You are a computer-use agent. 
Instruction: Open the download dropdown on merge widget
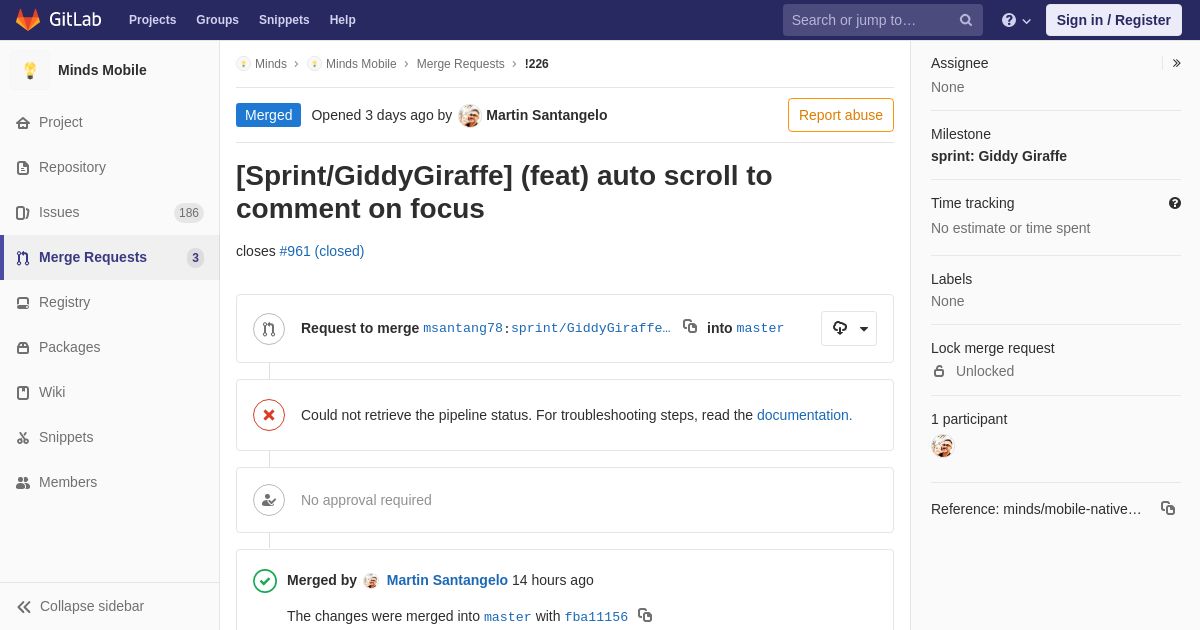pyautogui.click(x=849, y=328)
